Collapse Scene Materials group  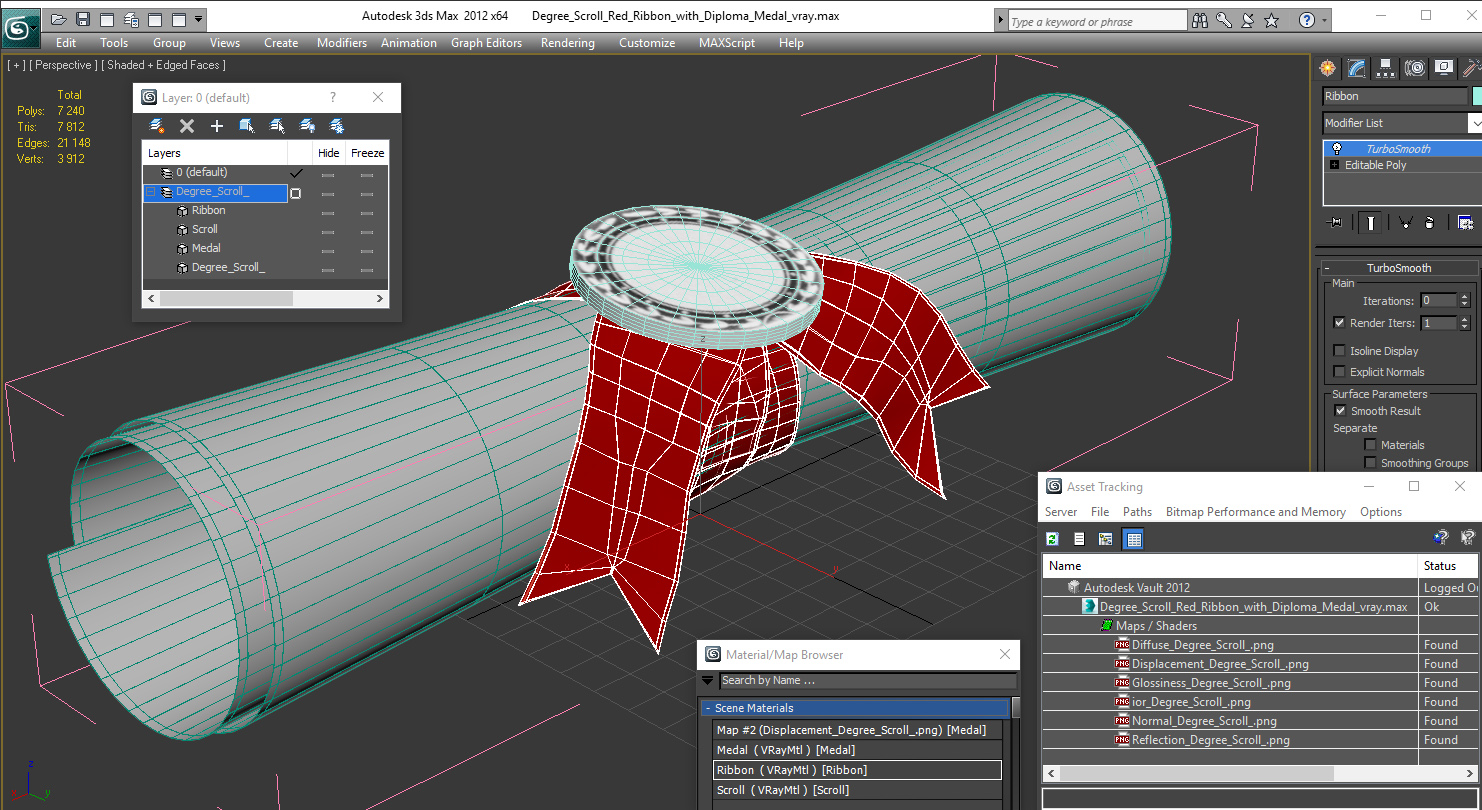(707, 708)
